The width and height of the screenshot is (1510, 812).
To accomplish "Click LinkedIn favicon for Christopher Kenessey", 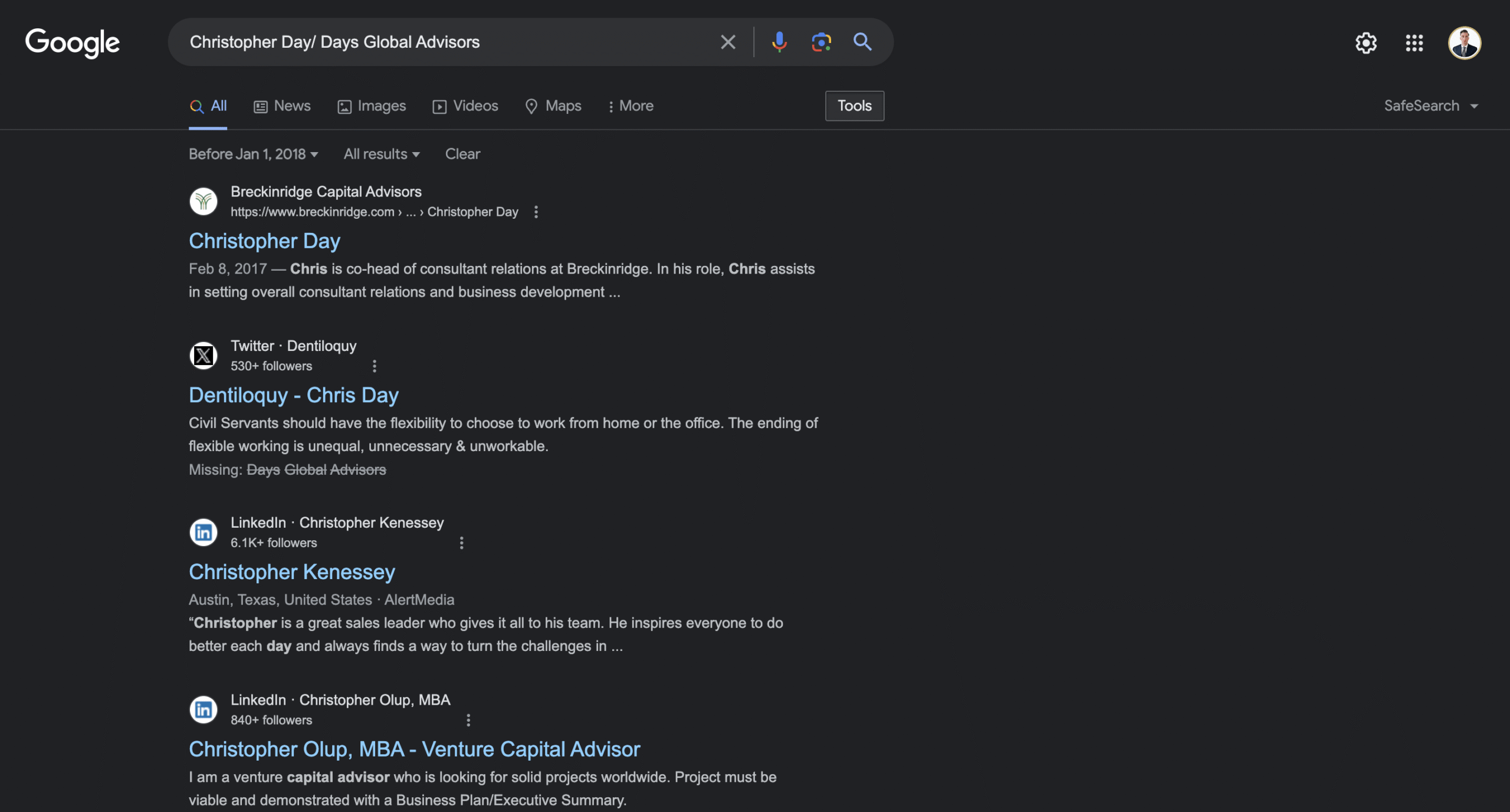I will click(x=203, y=532).
